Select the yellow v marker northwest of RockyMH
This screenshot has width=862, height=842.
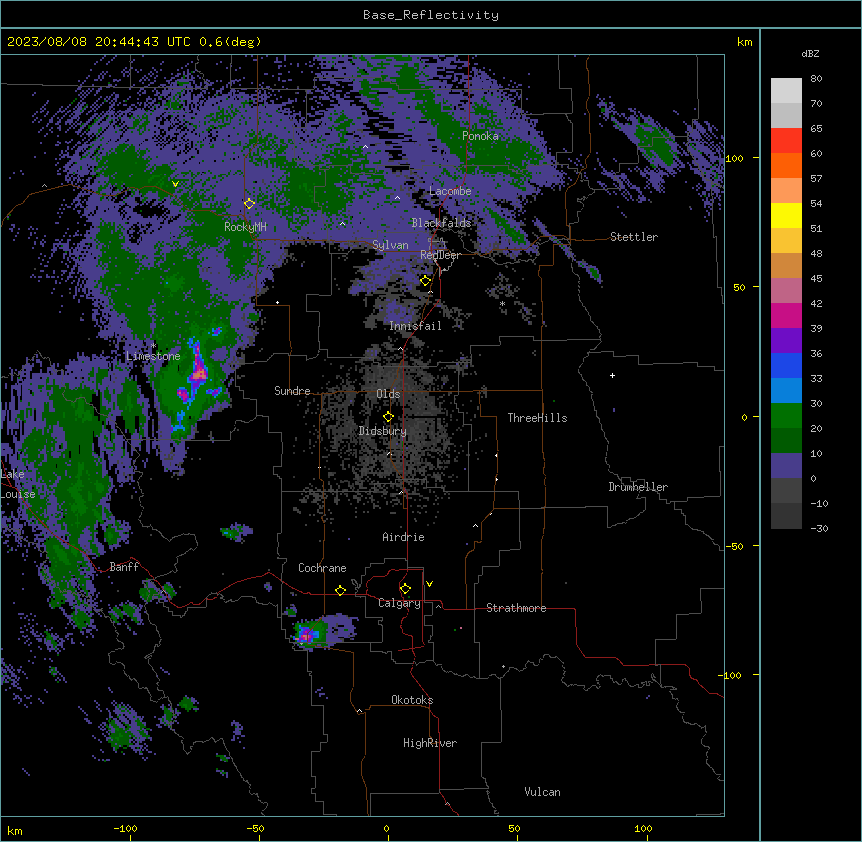pos(175,184)
